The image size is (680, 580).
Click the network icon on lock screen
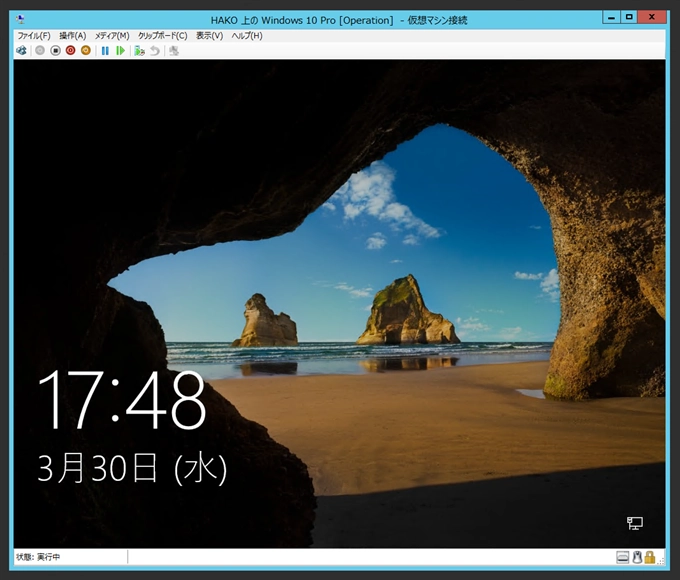pos(635,523)
